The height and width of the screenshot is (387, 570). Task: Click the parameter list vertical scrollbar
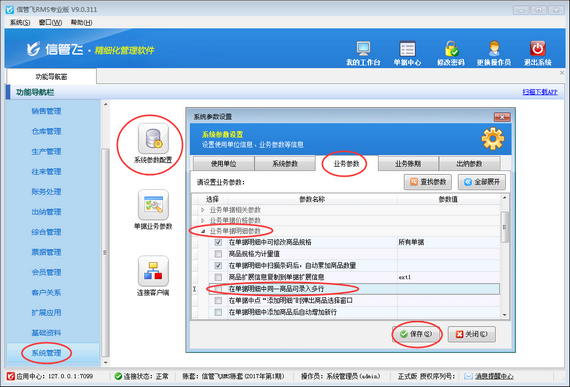click(505, 257)
